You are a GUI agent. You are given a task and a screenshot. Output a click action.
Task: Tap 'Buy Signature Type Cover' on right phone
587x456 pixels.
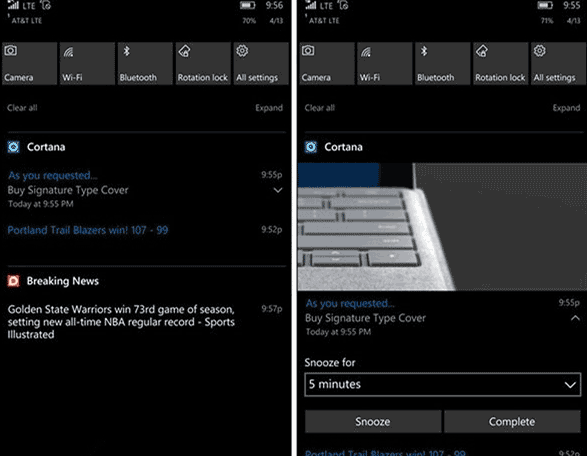[365, 318]
